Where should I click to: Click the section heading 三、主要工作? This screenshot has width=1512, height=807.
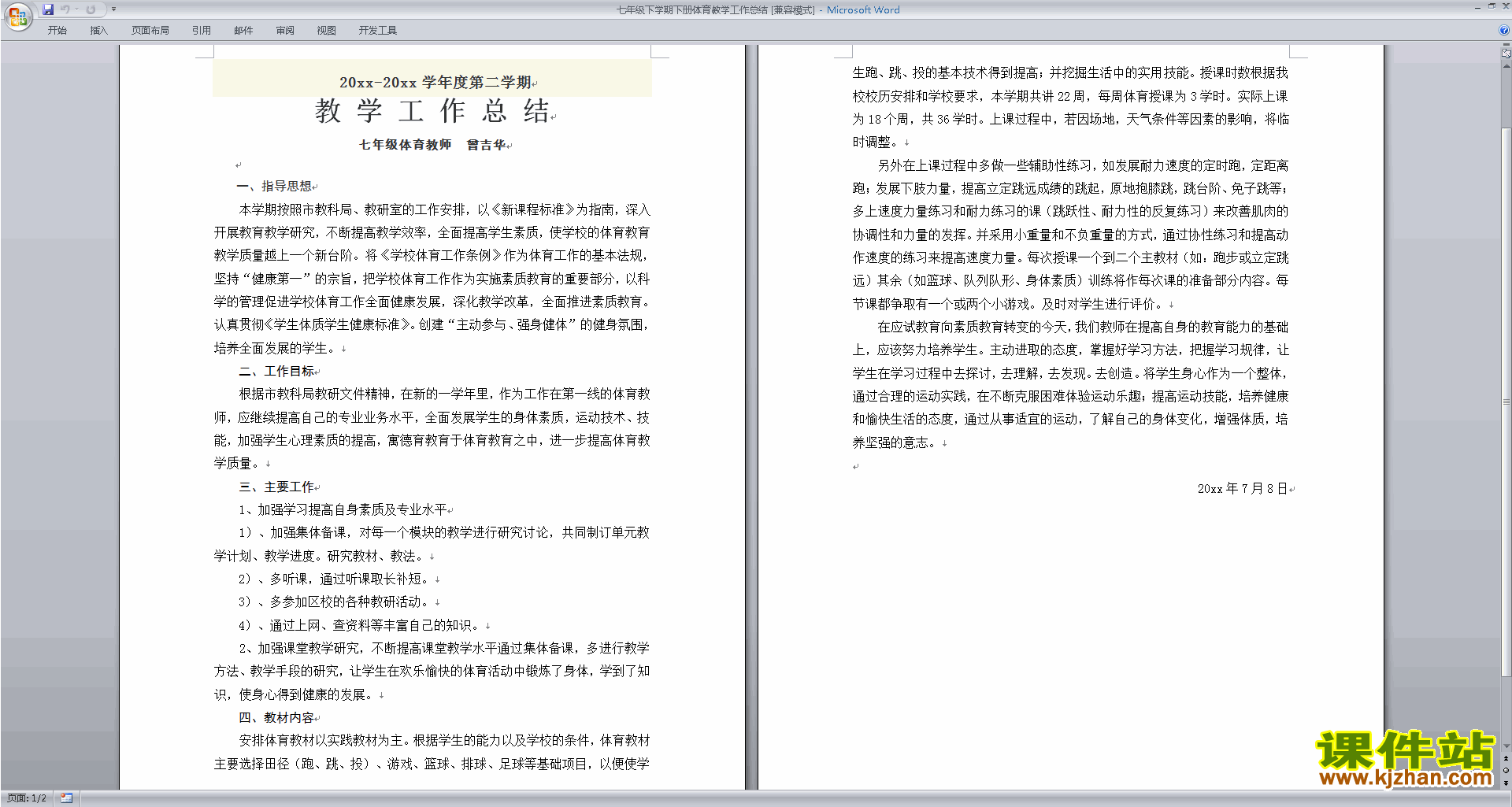click(276, 487)
